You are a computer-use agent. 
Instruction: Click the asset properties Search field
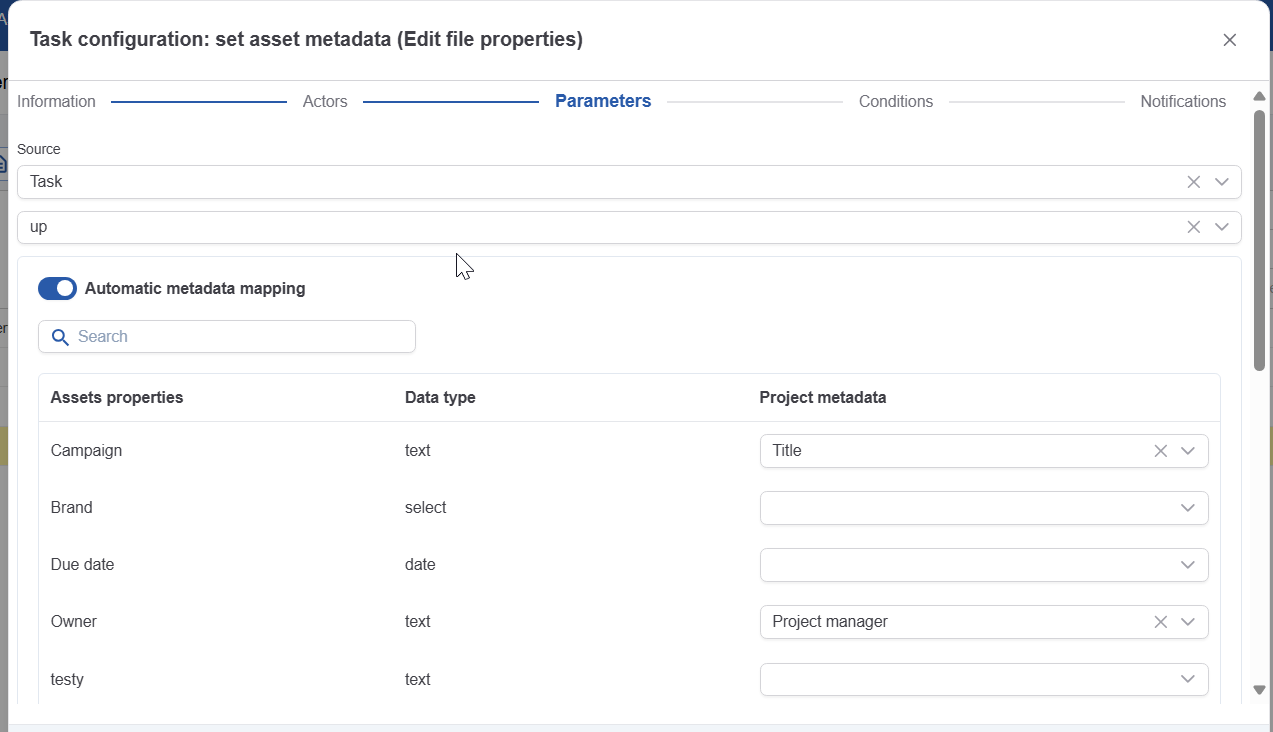coord(240,337)
